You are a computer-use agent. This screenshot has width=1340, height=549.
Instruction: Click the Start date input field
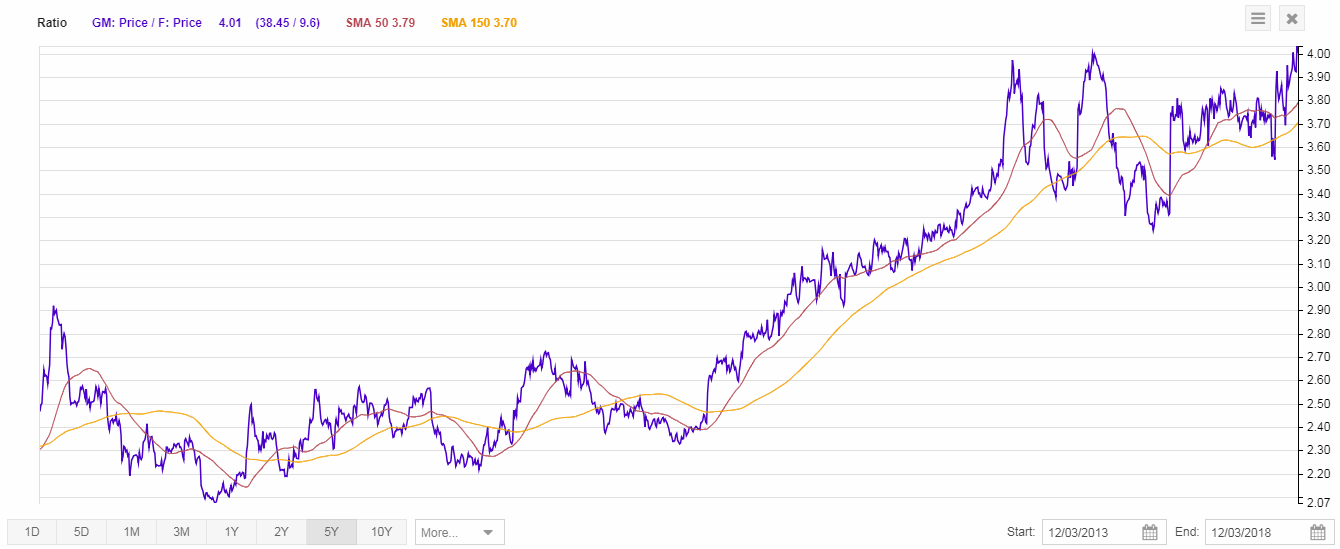[1090, 532]
